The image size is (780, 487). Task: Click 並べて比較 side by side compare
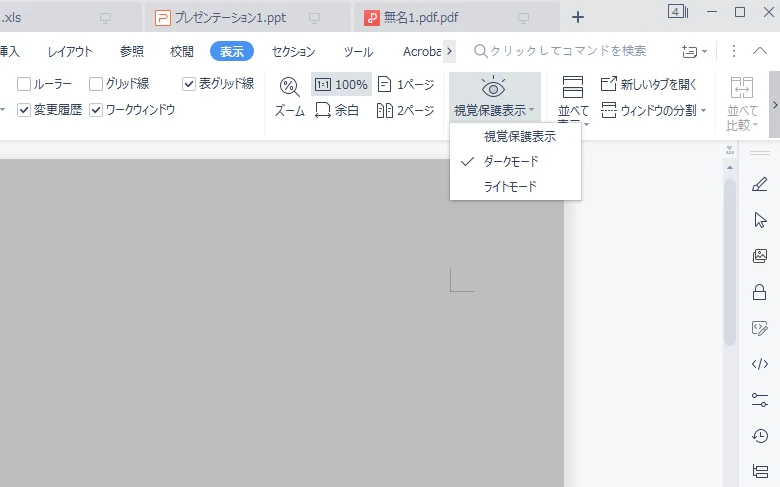(742, 103)
